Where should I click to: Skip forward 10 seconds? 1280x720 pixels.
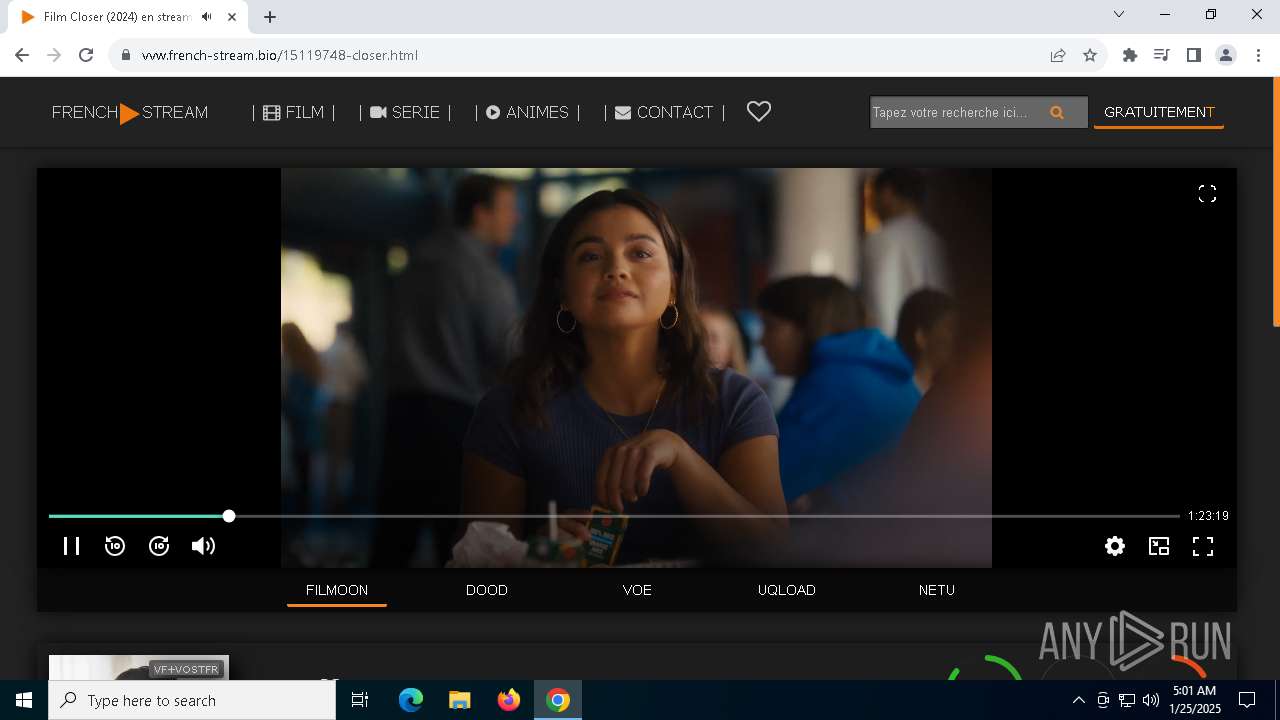pos(159,546)
